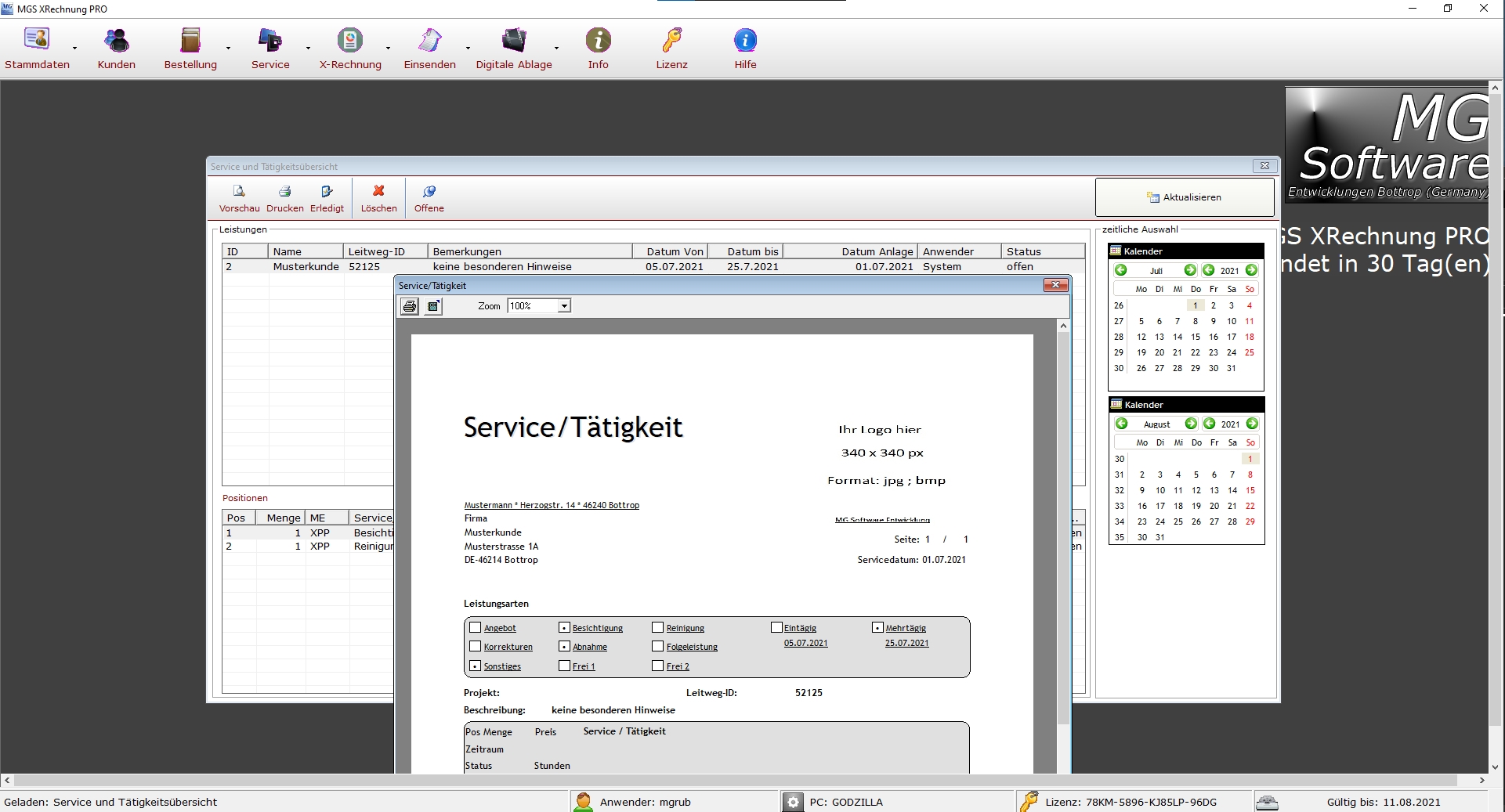Toggle the Abnahme checkbox
The image size is (1505, 812).
tap(564, 646)
